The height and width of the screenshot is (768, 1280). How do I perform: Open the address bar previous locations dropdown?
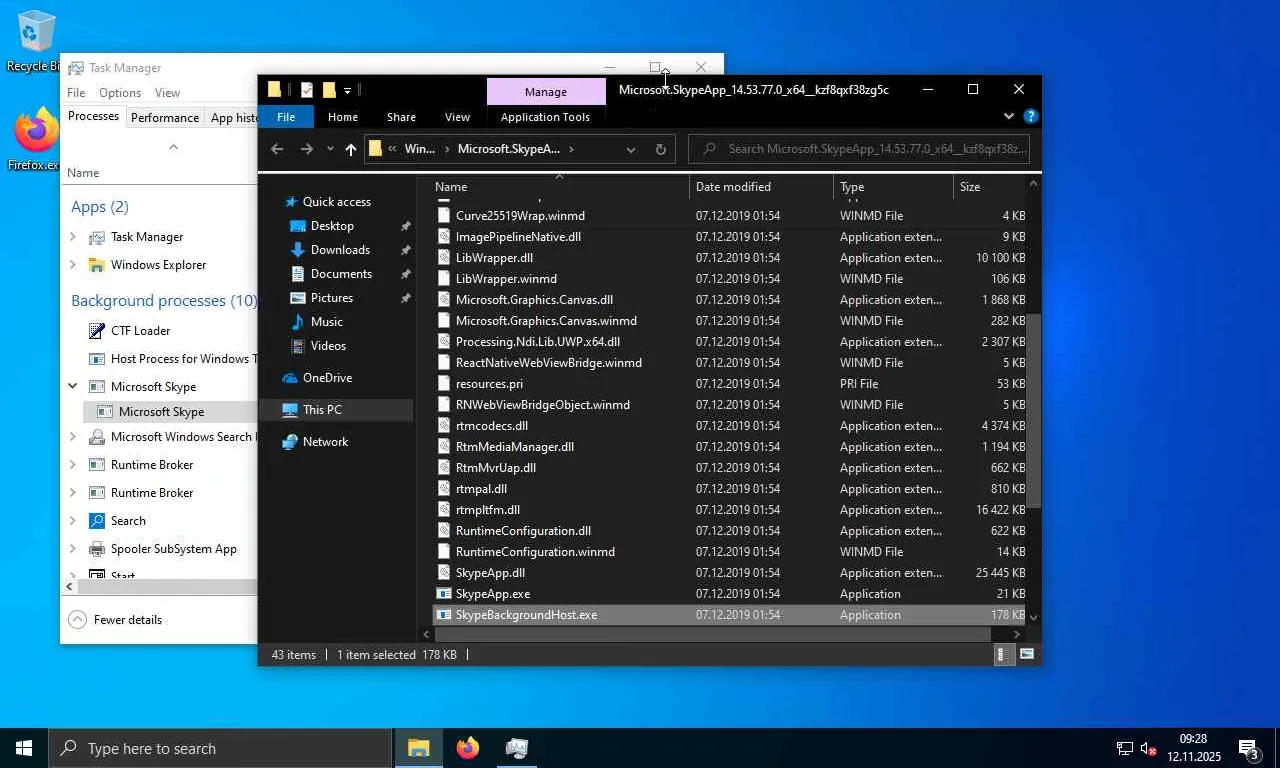631,149
